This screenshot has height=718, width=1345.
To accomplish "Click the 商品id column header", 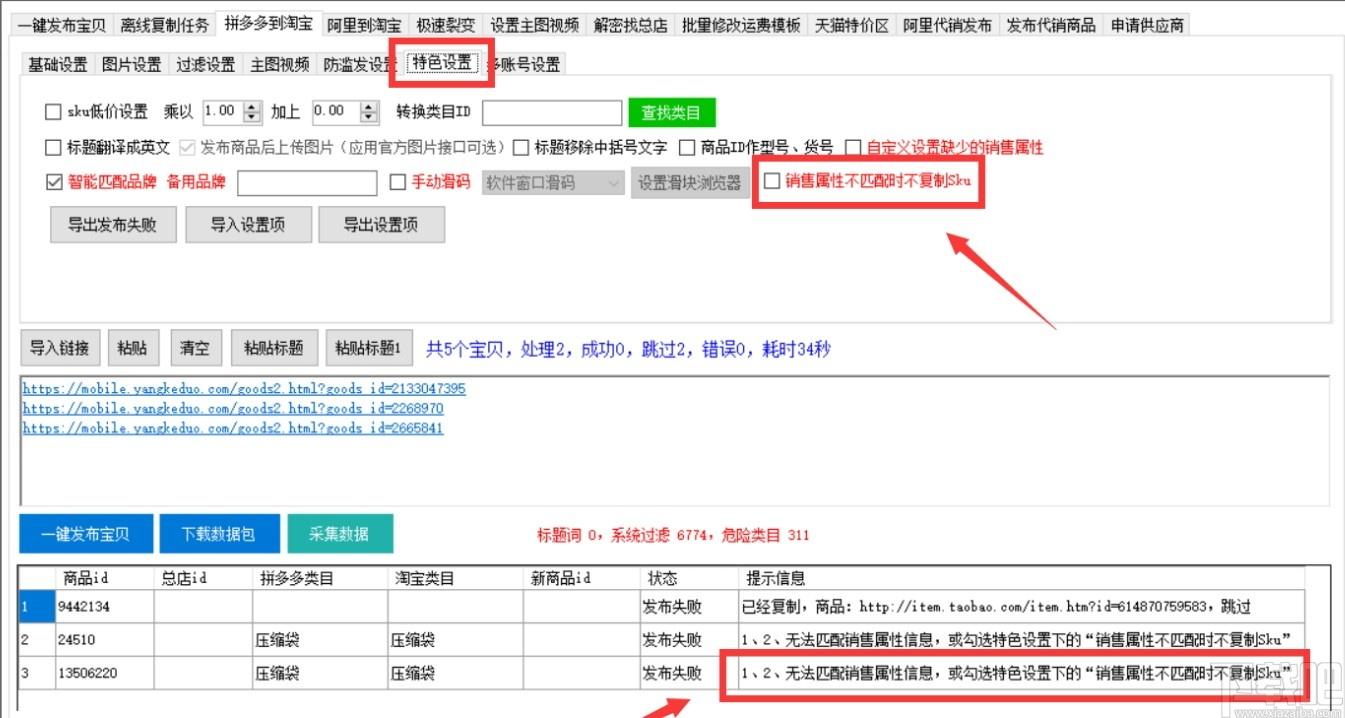I will [x=105, y=578].
